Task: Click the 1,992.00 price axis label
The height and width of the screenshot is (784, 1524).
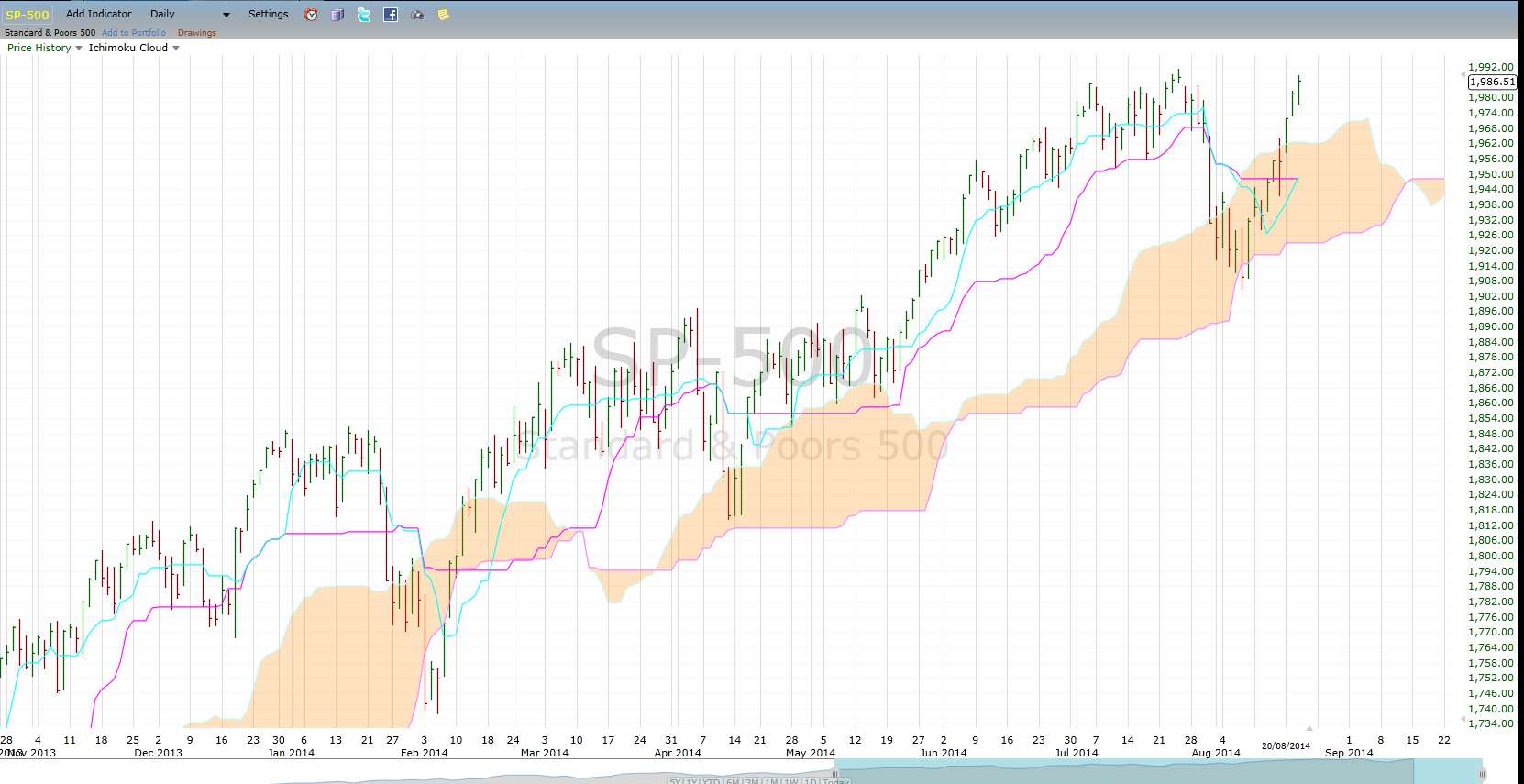Action: (1491, 67)
